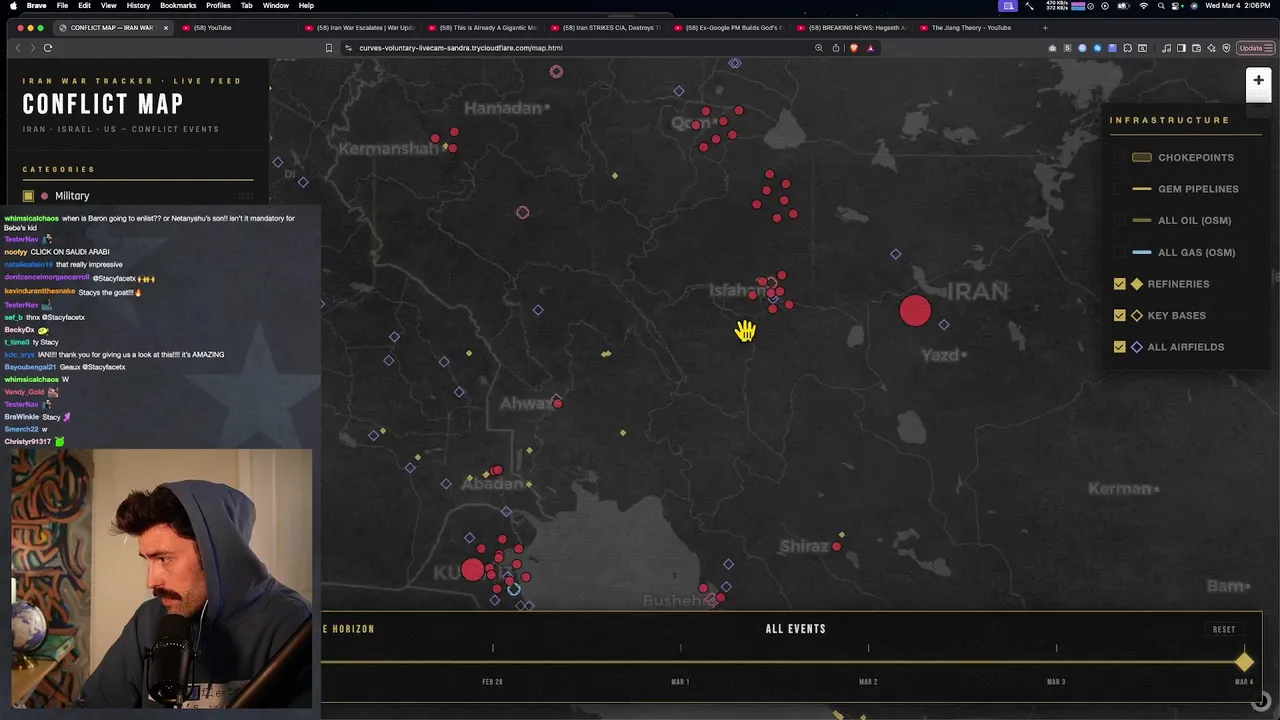
Task: Uncheck the Key Bases layer
Action: click(1119, 315)
